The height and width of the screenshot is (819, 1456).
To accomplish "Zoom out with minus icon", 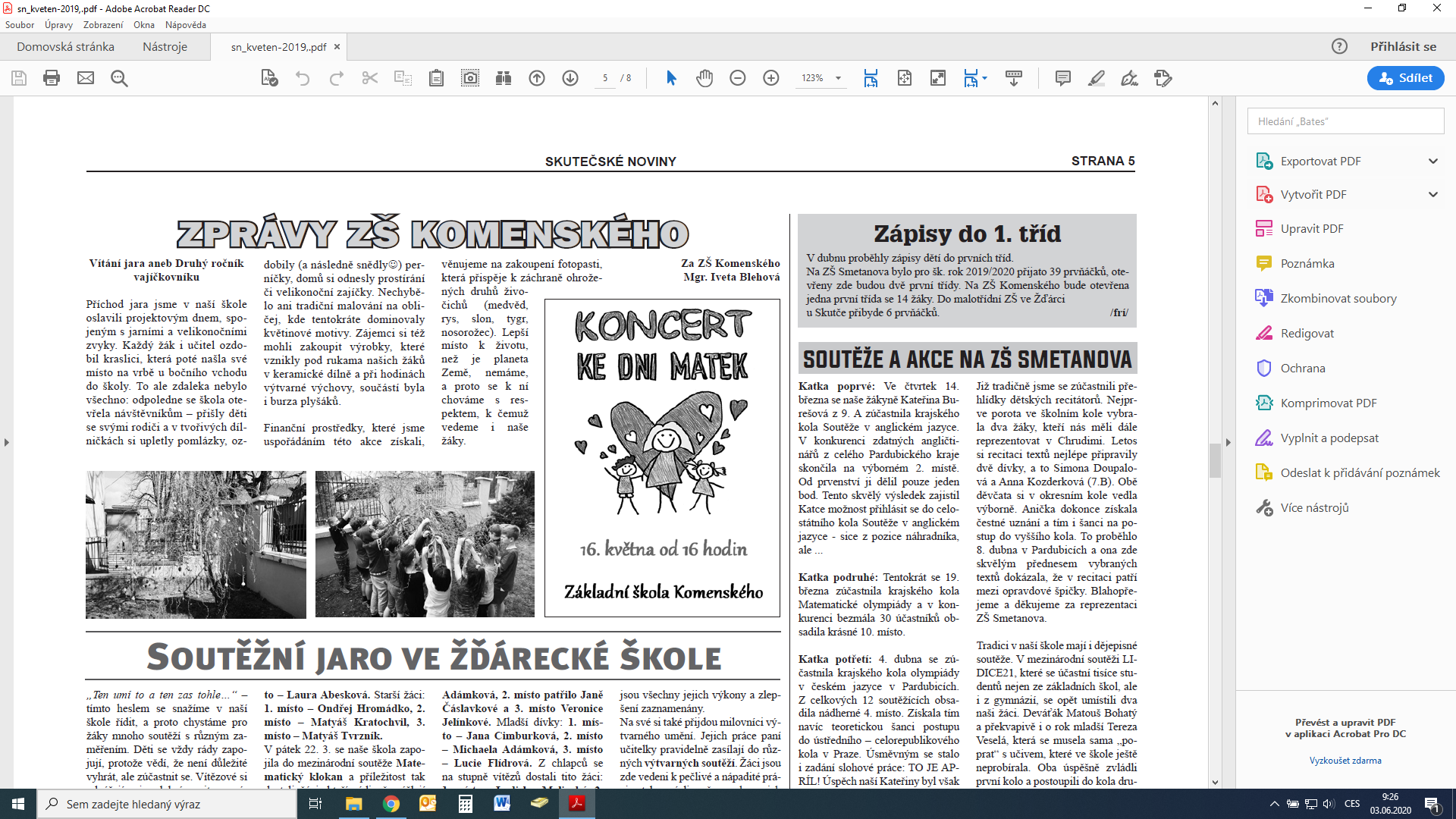I will point(738,78).
